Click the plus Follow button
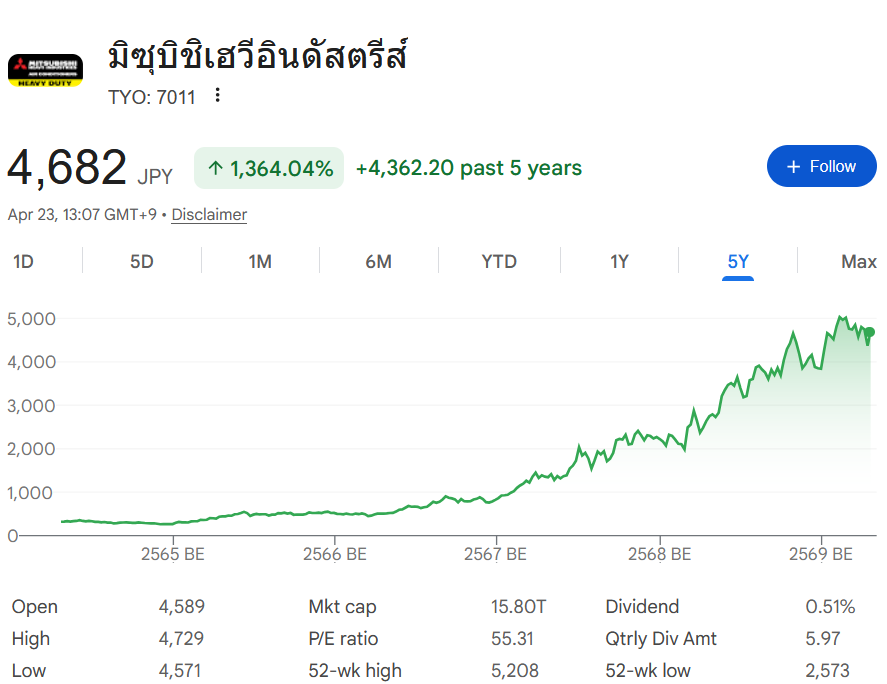The height and width of the screenshot is (684, 887). click(x=821, y=166)
